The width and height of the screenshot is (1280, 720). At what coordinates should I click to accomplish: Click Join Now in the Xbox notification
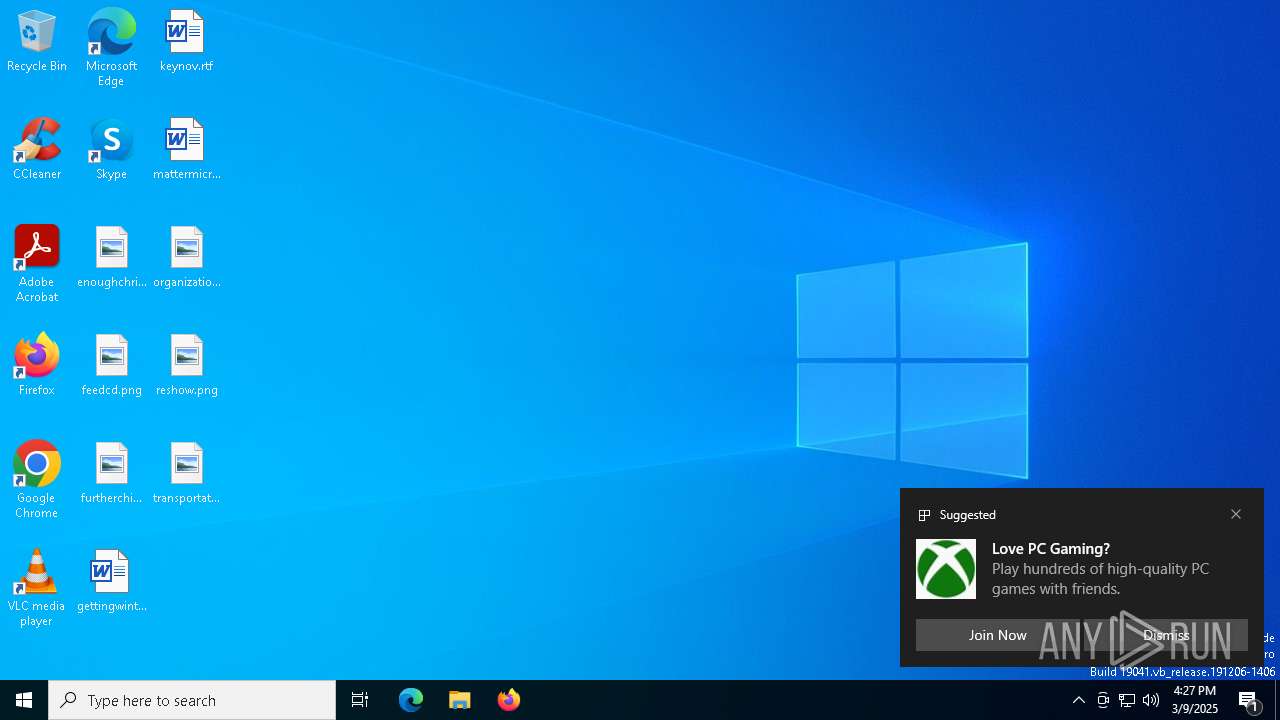point(997,635)
